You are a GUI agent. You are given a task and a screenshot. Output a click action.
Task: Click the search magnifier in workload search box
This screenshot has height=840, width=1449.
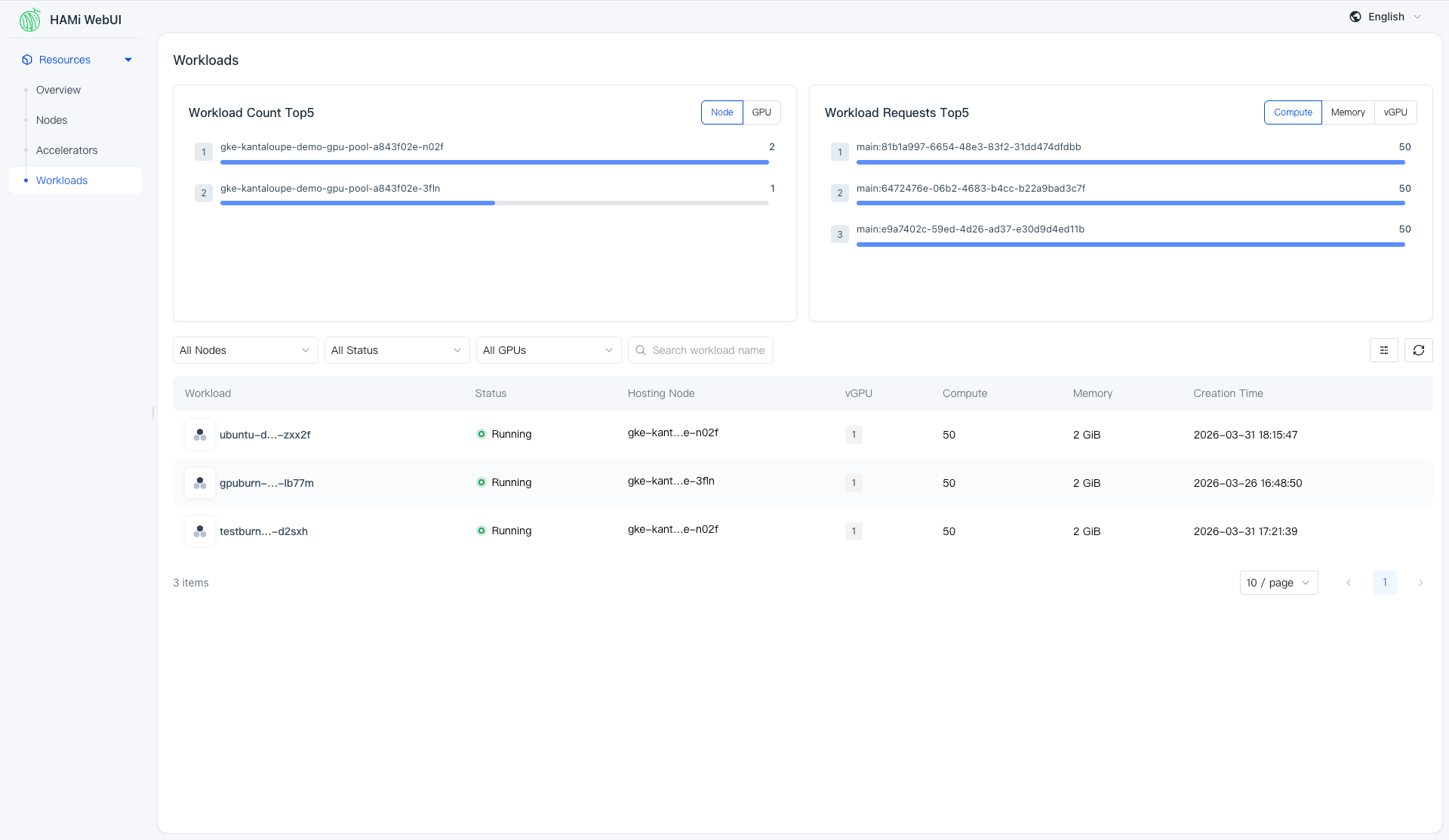point(641,349)
